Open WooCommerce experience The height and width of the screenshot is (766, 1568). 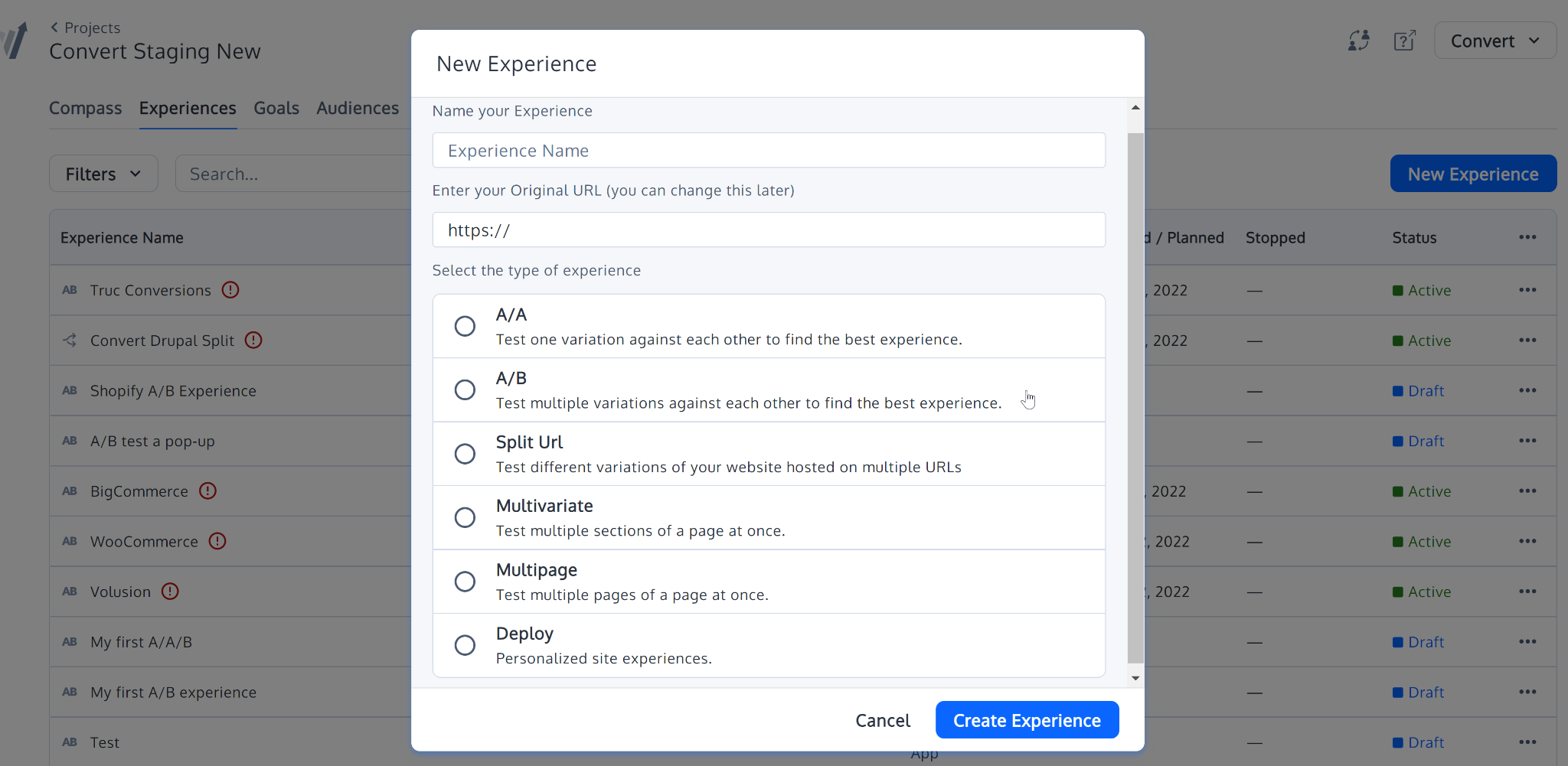pyautogui.click(x=144, y=542)
